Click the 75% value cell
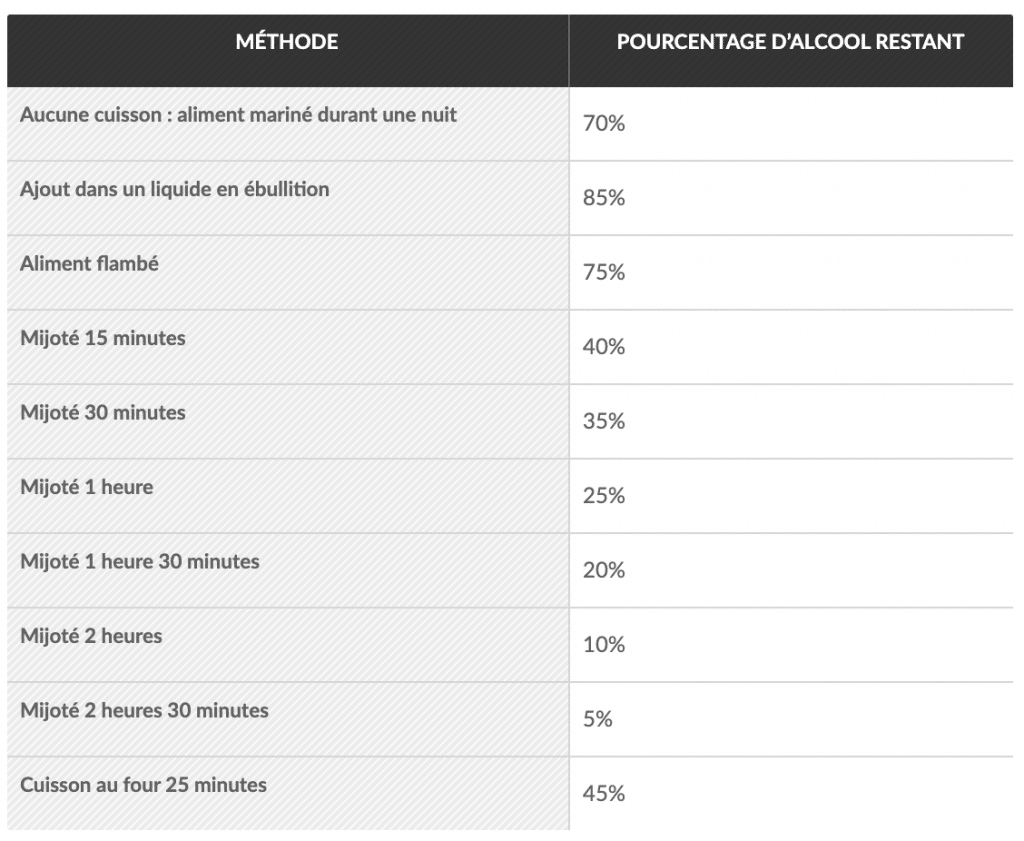 pyautogui.click(x=604, y=273)
